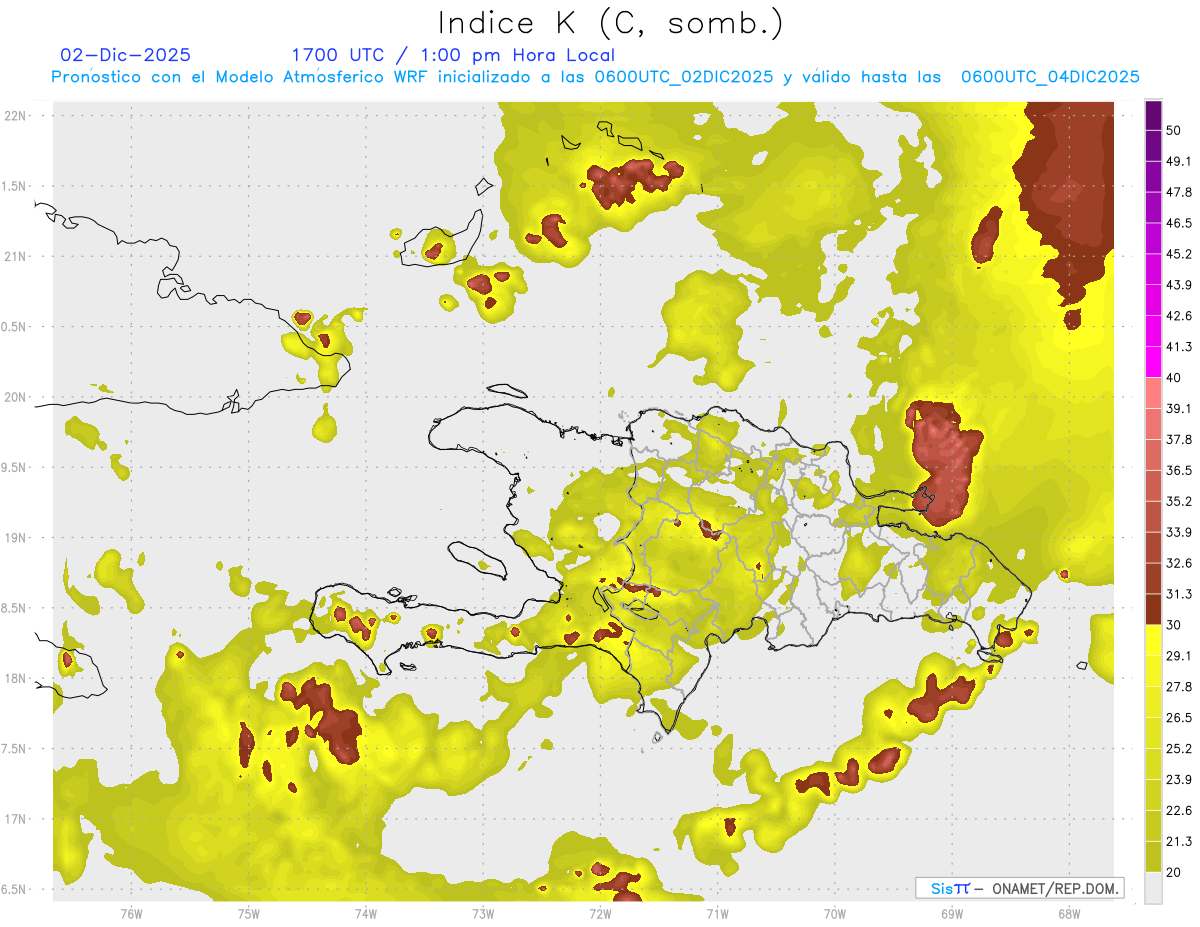1200x927 pixels.
Task: Click the "36.5" color scale value
Action: point(1179,470)
